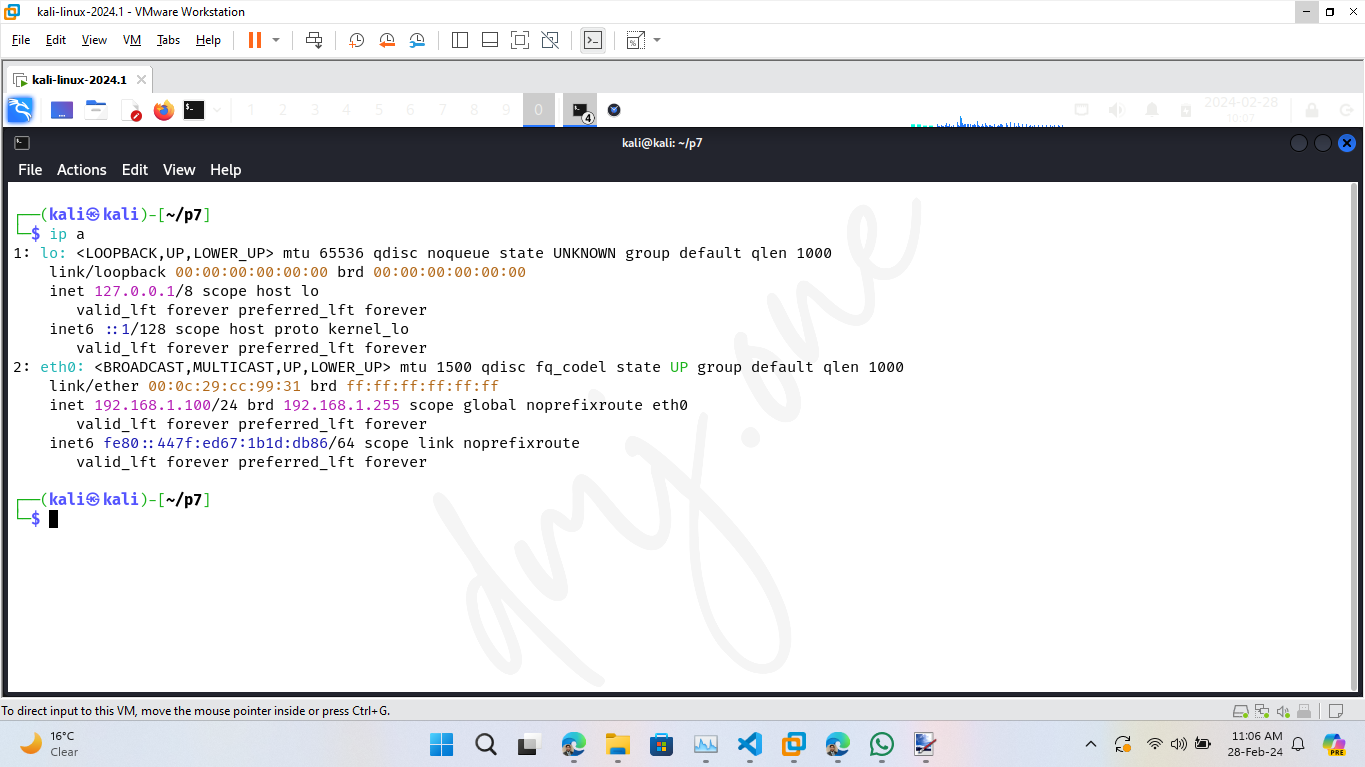
Task: Open the terminal Help menu
Action: [x=225, y=170]
